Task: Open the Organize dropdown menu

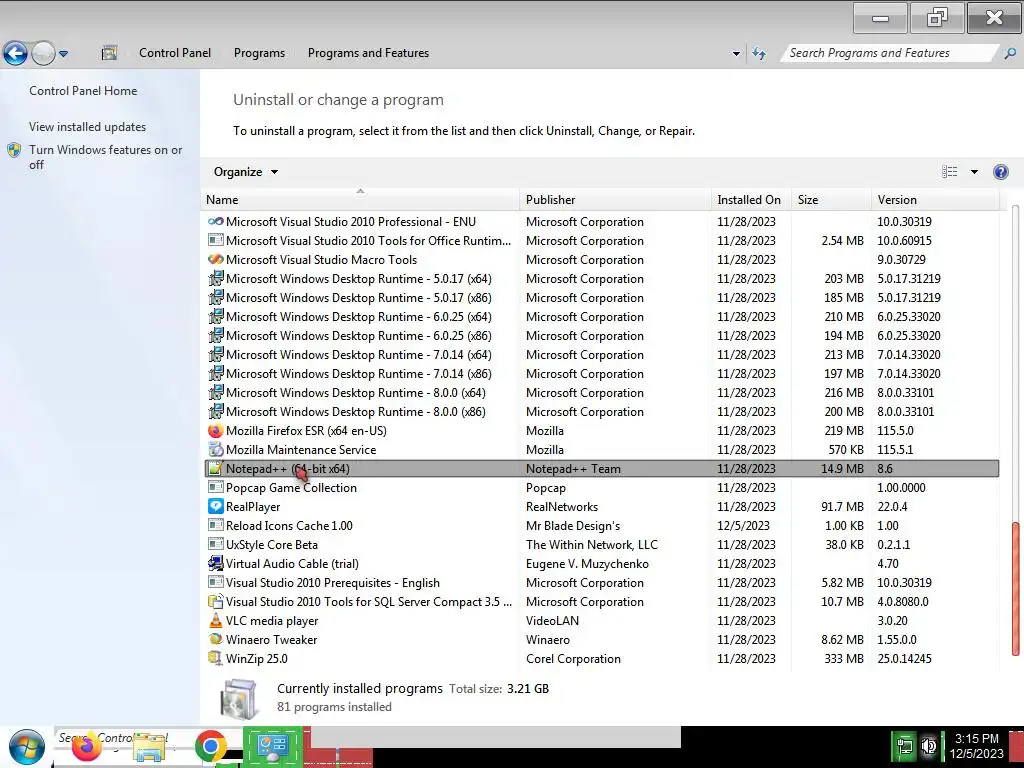Action: [246, 172]
